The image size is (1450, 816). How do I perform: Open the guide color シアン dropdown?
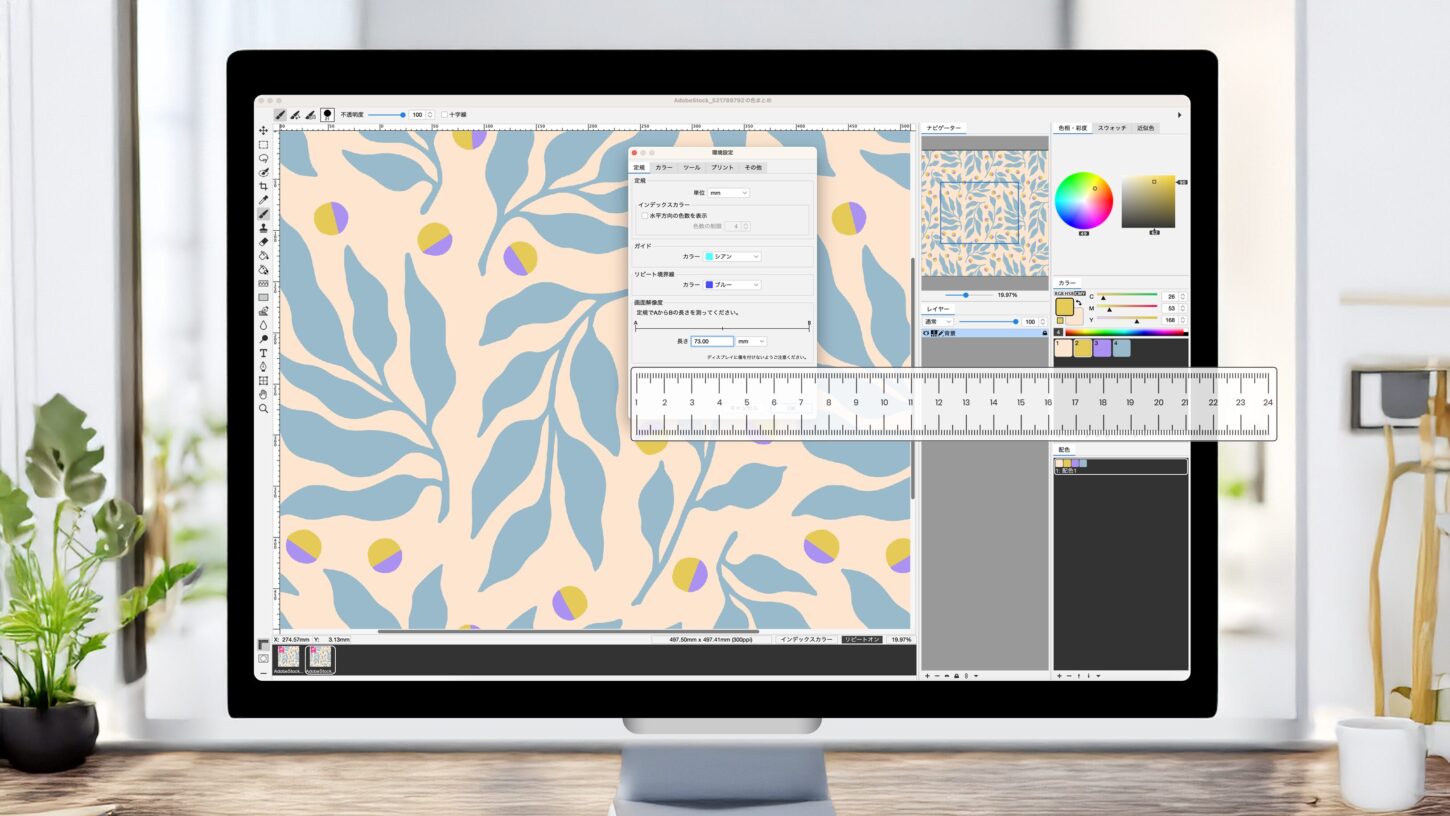pos(733,257)
